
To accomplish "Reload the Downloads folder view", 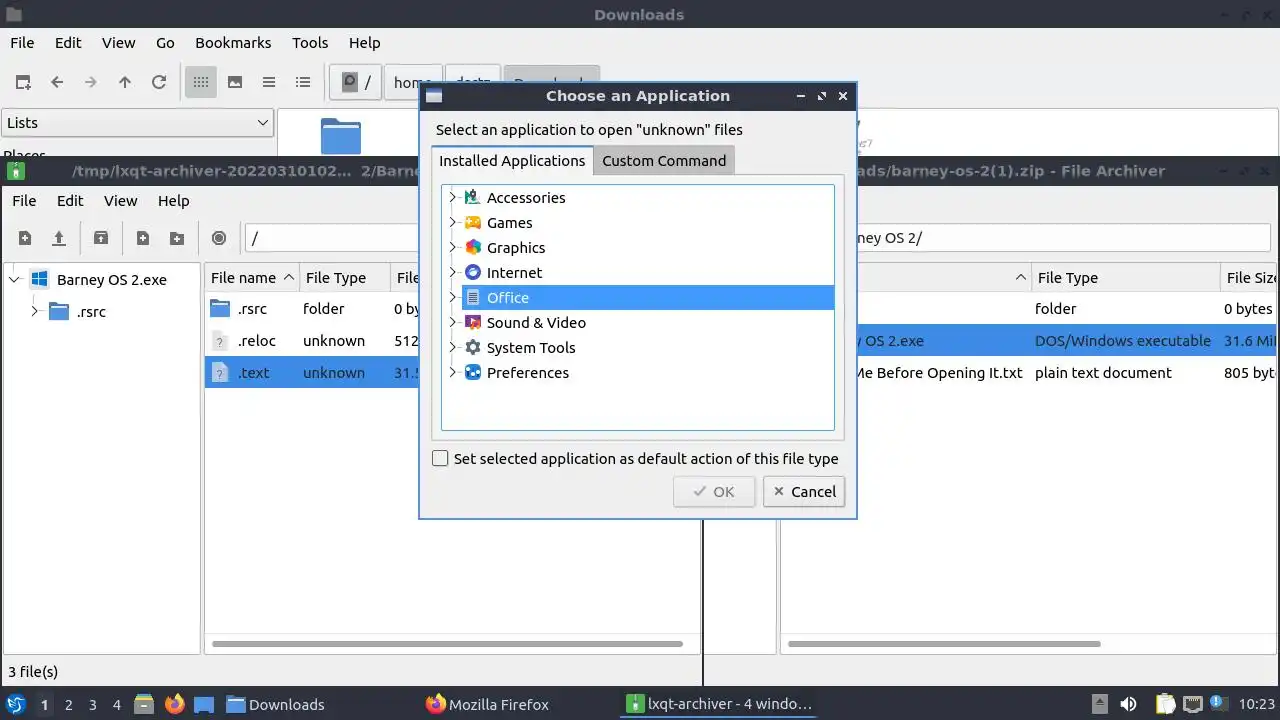I will (159, 82).
